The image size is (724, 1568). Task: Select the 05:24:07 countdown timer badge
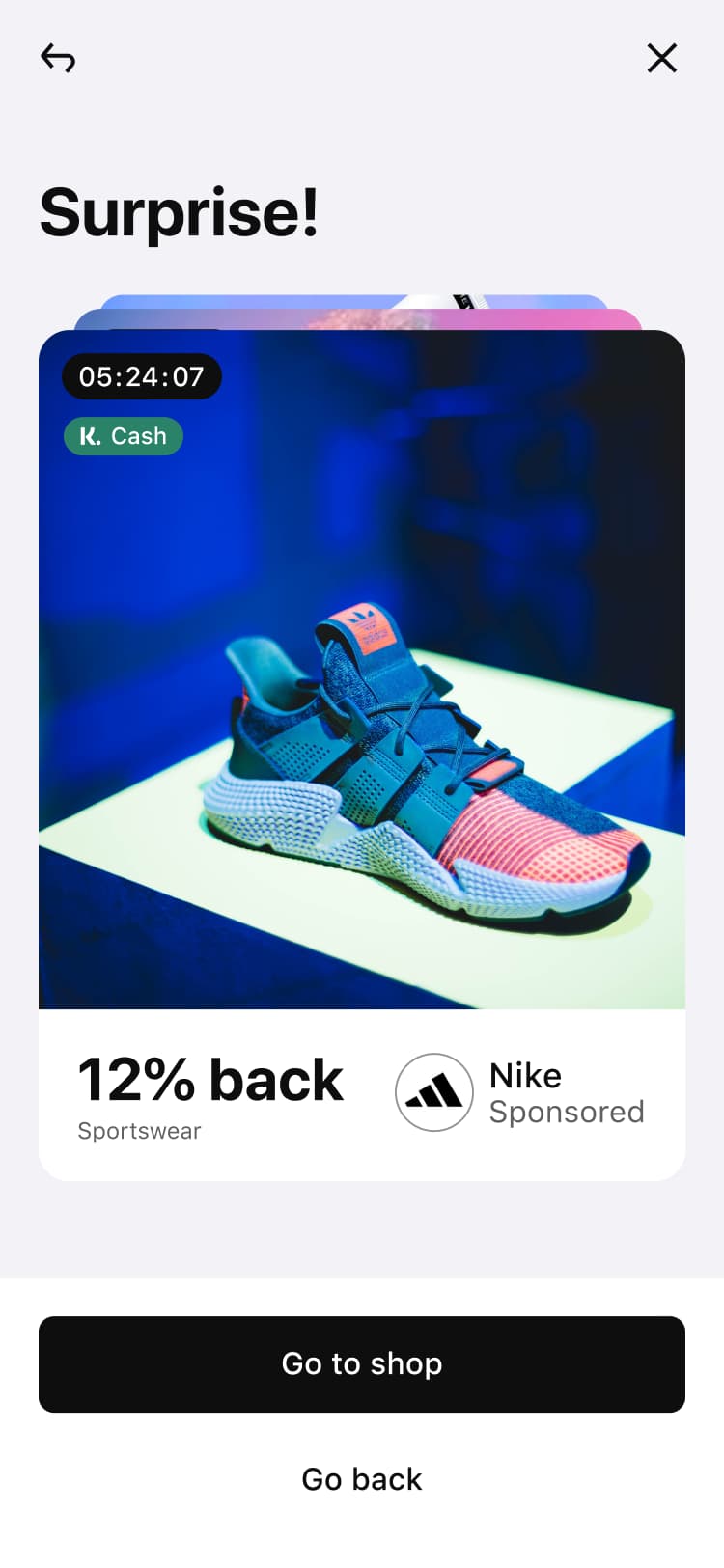click(142, 376)
